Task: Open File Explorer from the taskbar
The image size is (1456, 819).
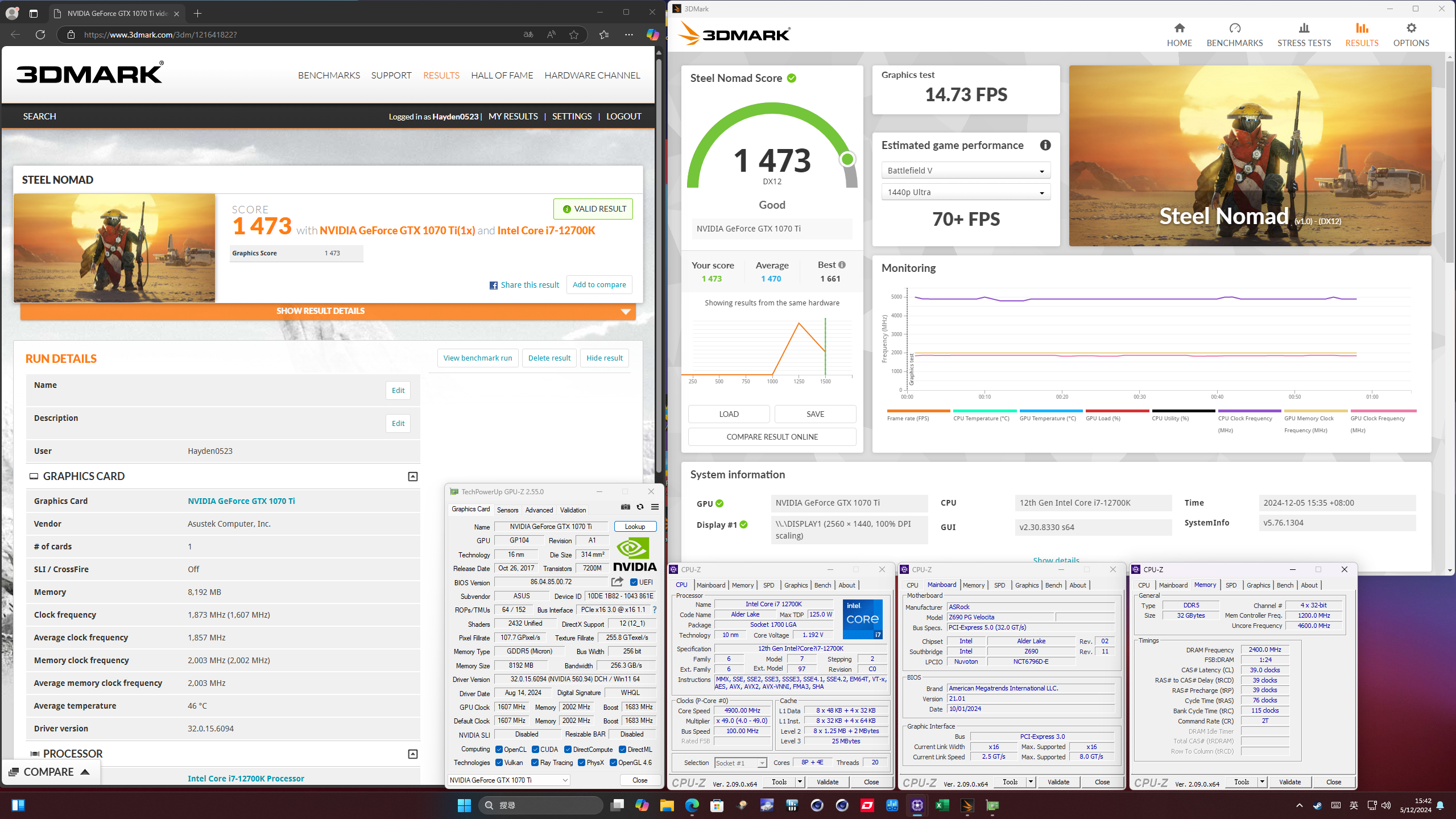Action: tap(667, 805)
